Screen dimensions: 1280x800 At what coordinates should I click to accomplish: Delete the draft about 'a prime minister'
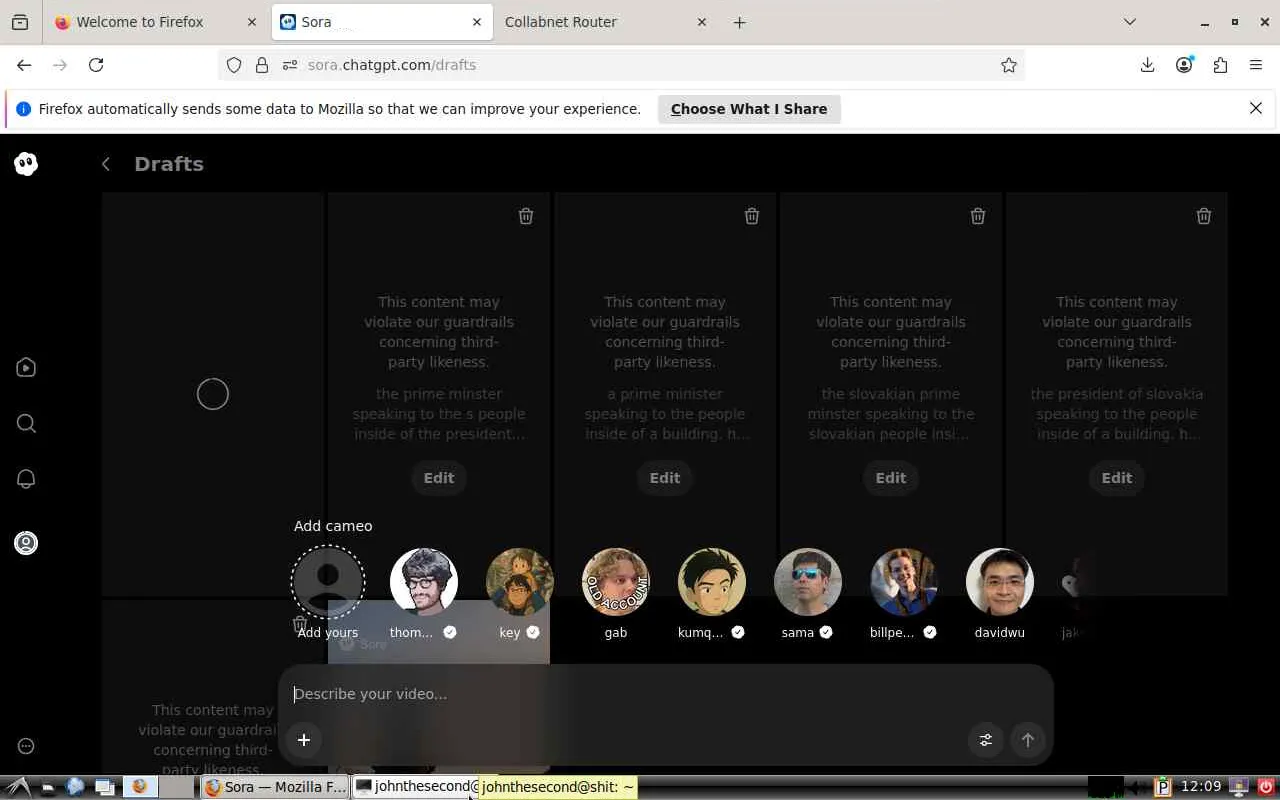click(752, 216)
